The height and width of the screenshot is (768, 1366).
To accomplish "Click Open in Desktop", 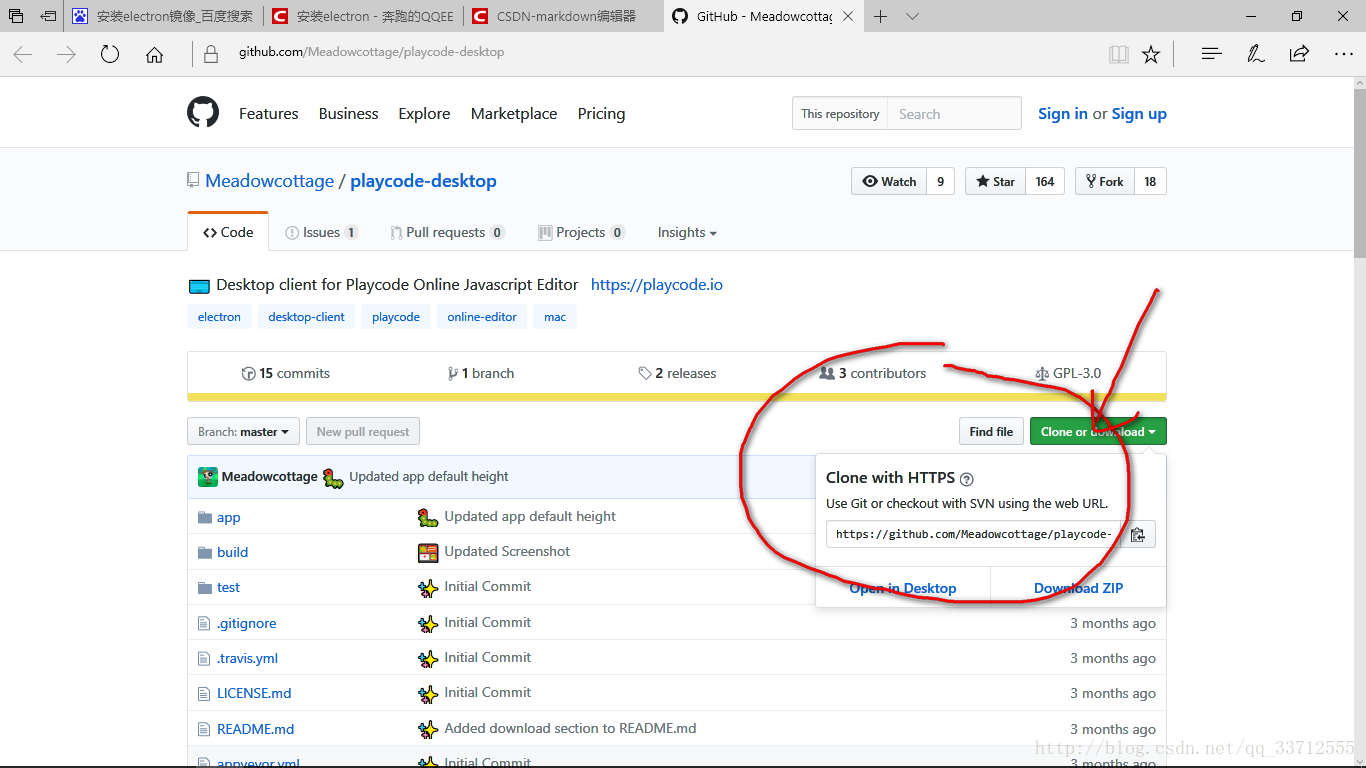I will (903, 588).
